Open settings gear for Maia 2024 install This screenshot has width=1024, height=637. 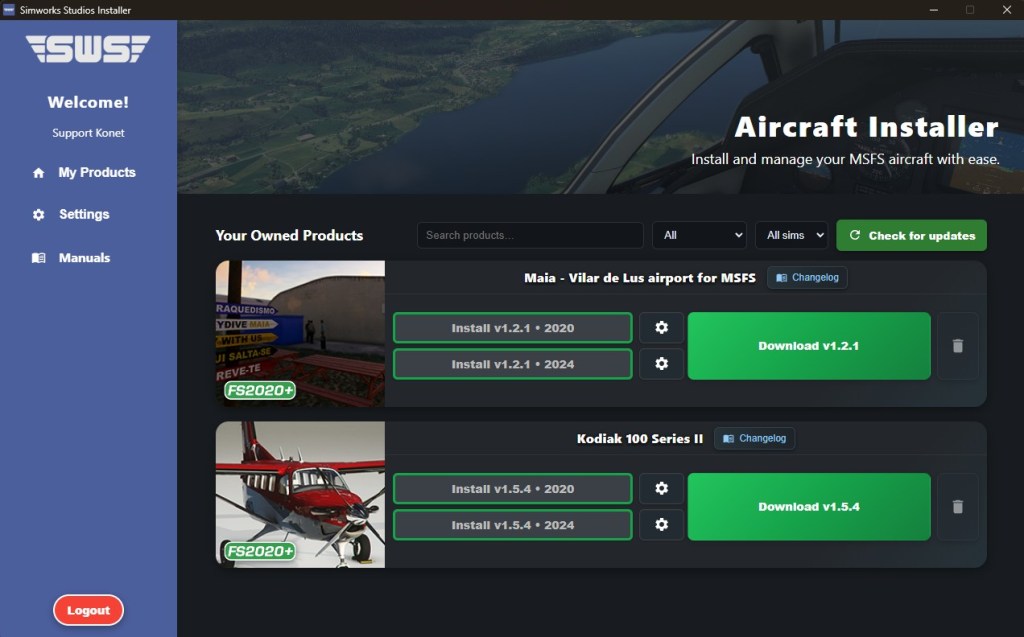tap(661, 364)
